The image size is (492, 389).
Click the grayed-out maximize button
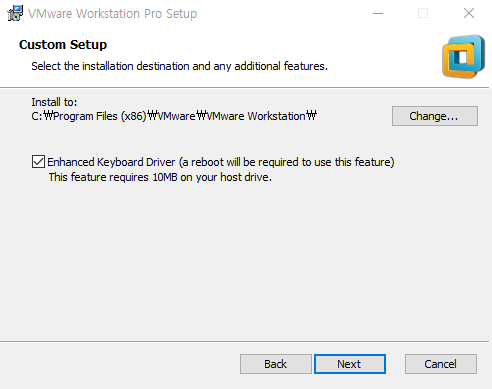[423, 13]
